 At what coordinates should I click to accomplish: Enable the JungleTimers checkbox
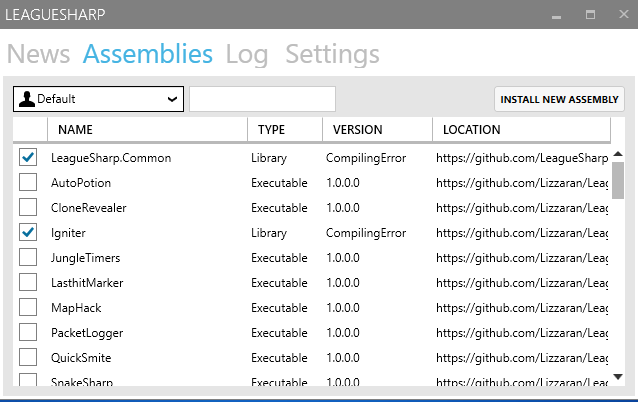tap(28, 258)
